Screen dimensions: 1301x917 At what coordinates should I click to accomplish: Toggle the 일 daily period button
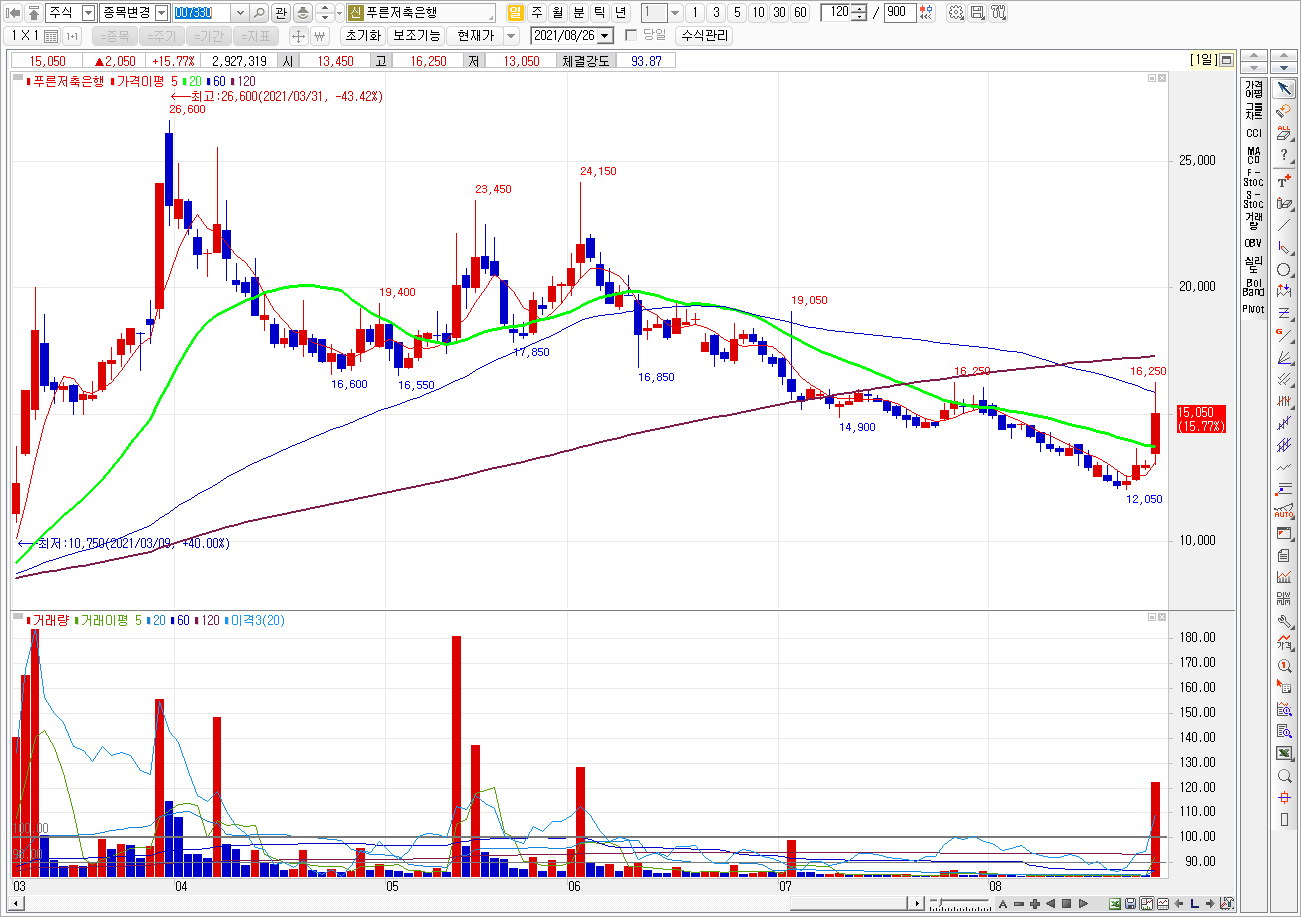coord(516,13)
